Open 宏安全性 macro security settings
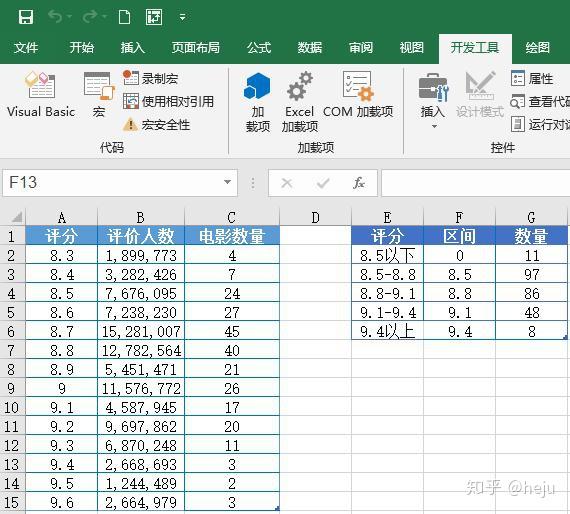Viewport: 570px width, 514px height. (156, 125)
